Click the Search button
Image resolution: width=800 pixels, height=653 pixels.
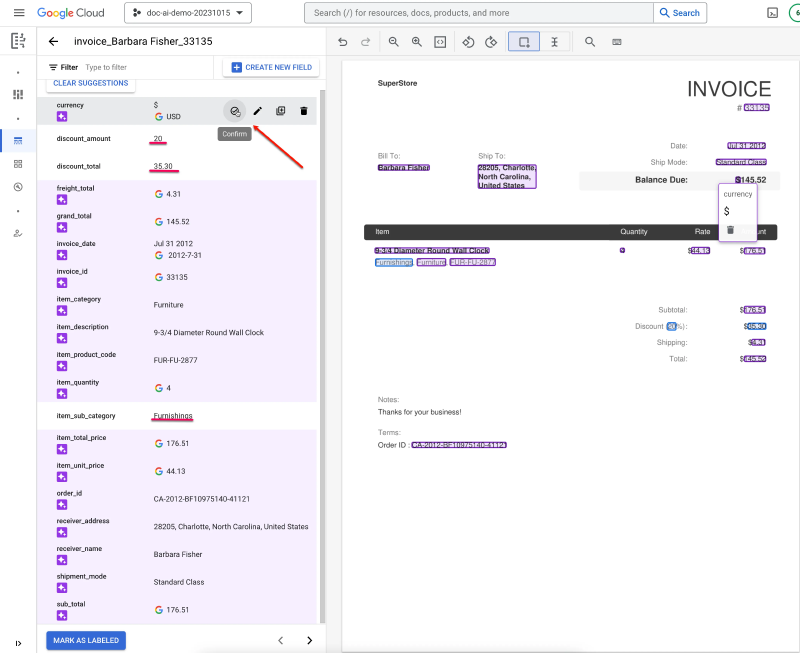(x=680, y=13)
